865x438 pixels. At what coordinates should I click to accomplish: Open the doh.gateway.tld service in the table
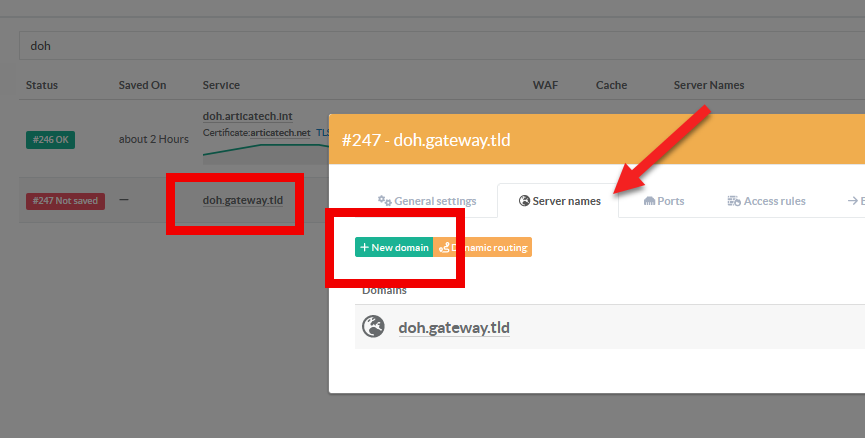[243, 200]
